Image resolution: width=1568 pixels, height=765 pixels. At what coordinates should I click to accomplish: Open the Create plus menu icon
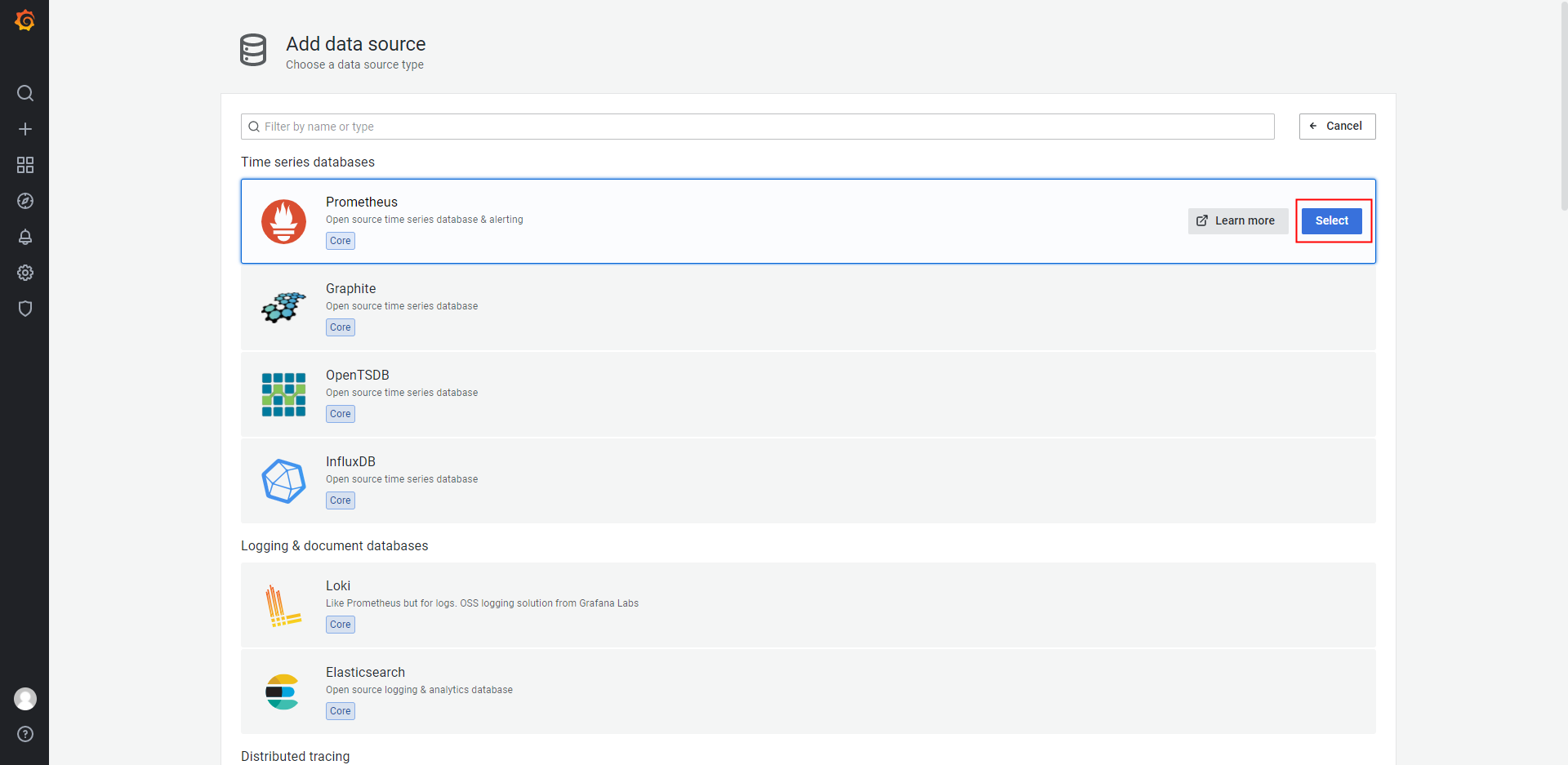[x=25, y=129]
